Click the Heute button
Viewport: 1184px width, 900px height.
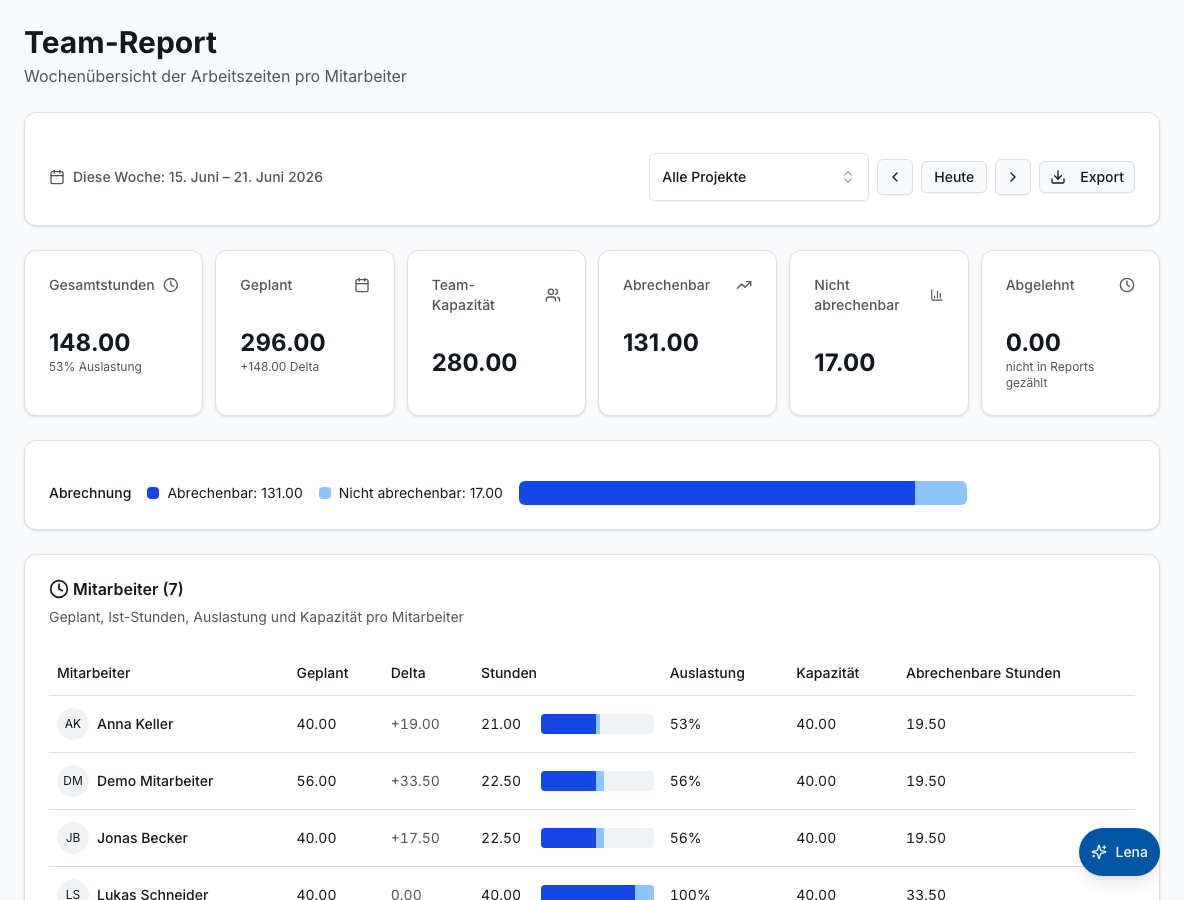[x=954, y=177]
